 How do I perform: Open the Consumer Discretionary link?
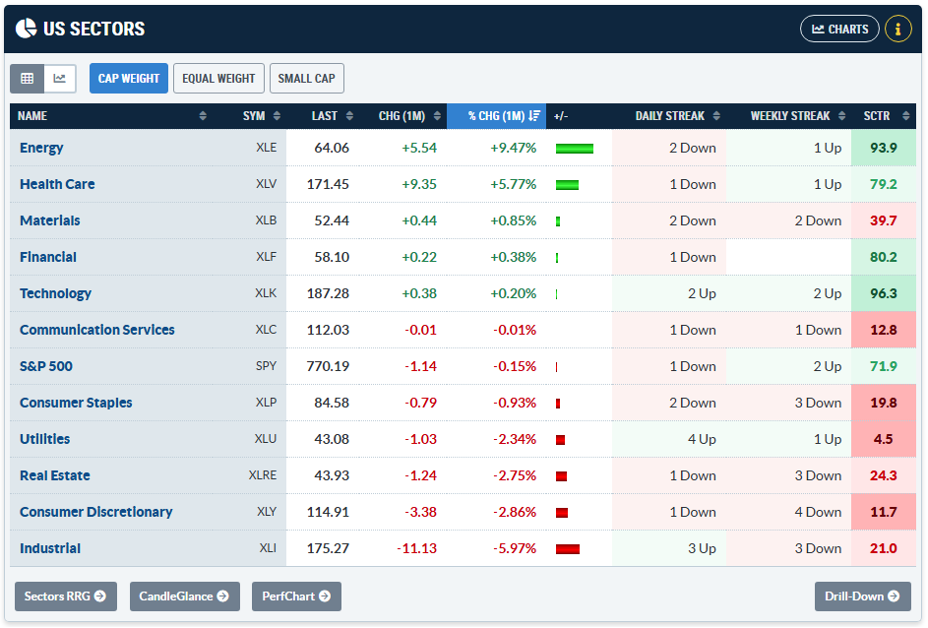96,512
